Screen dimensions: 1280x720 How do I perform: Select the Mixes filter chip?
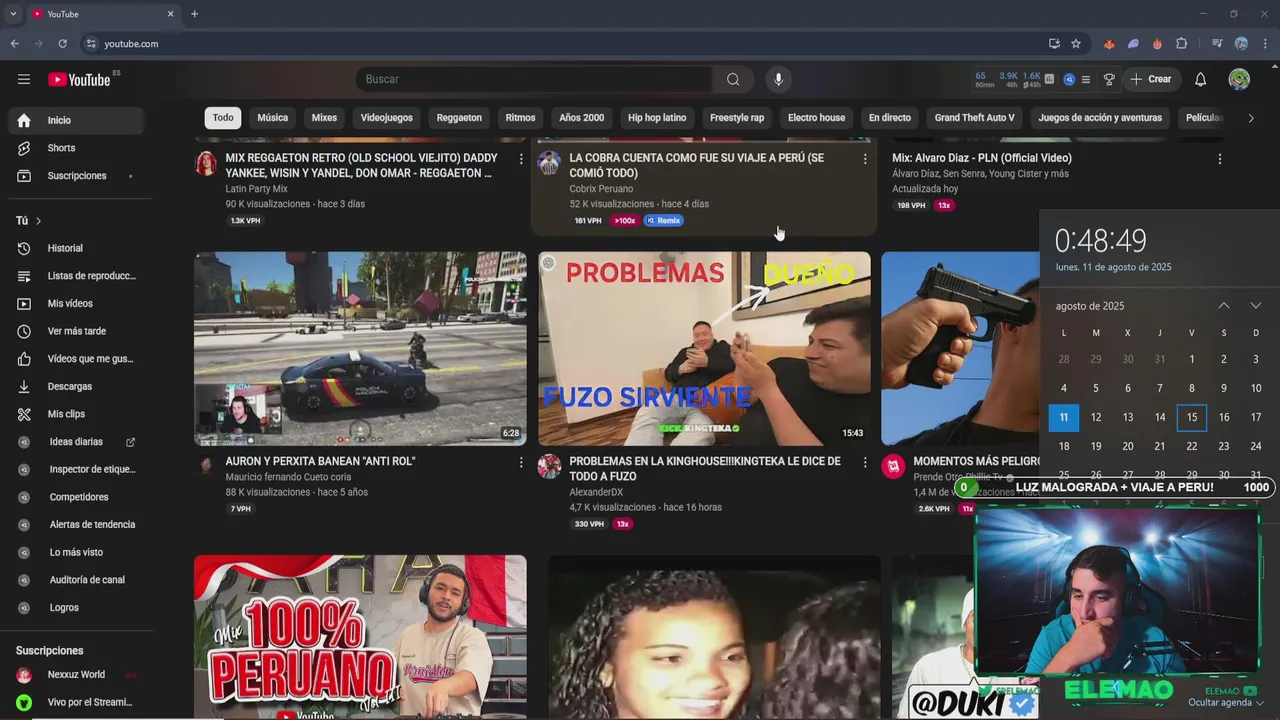[x=324, y=118]
